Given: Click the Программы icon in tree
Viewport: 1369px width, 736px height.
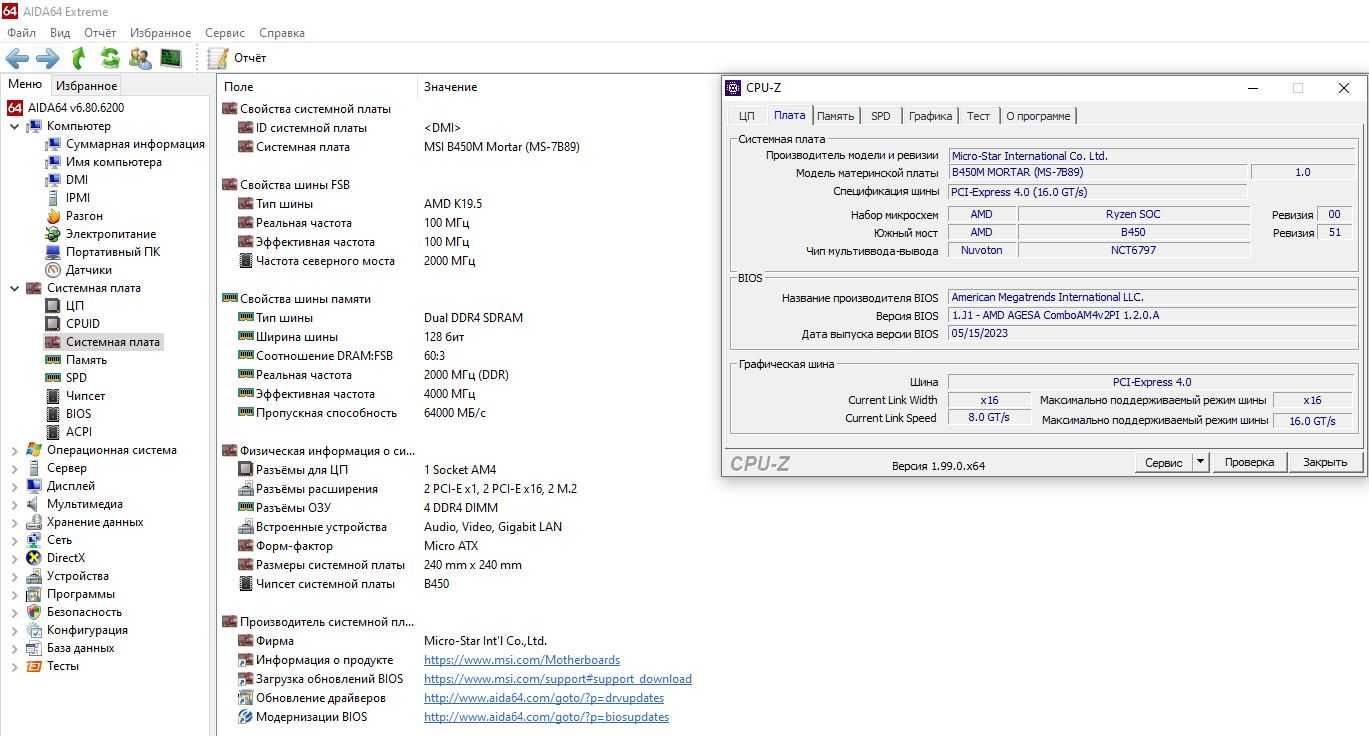Looking at the screenshot, I should click(x=34, y=594).
